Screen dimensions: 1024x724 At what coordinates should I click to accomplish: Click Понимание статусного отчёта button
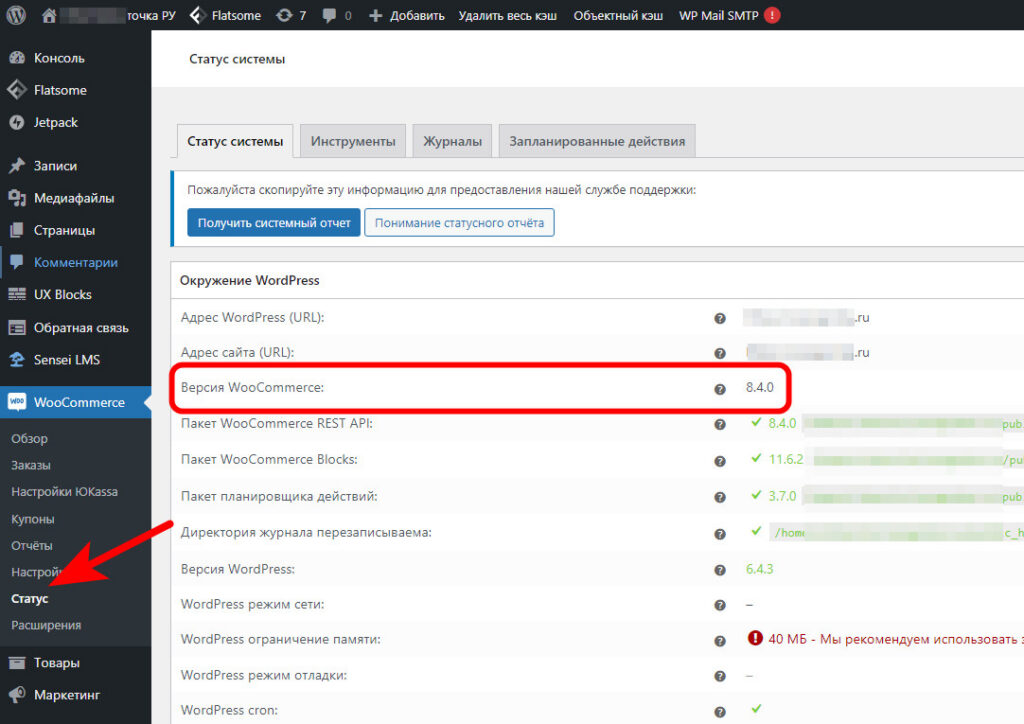point(459,223)
